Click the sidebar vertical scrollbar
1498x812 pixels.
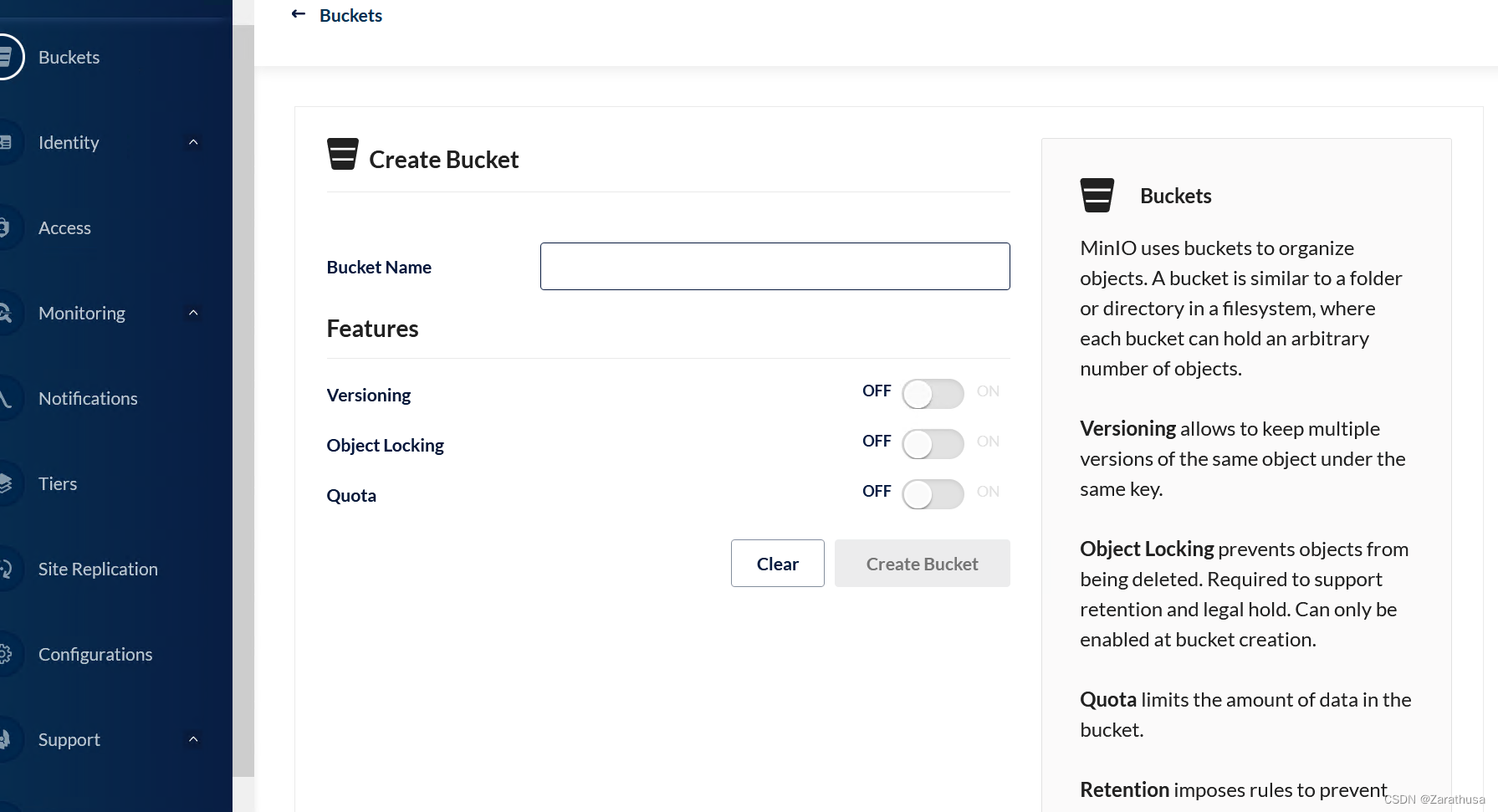pos(243,401)
